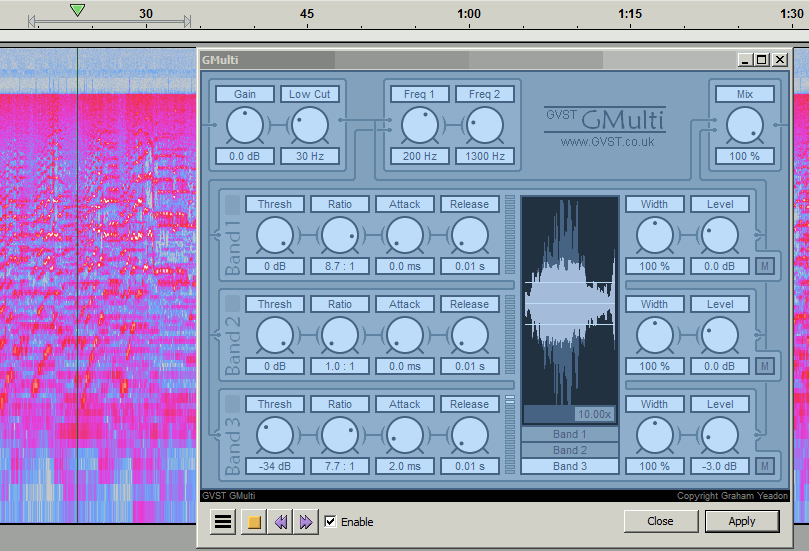
Task: Mute Band 2 with M button
Action: (765, 366)
